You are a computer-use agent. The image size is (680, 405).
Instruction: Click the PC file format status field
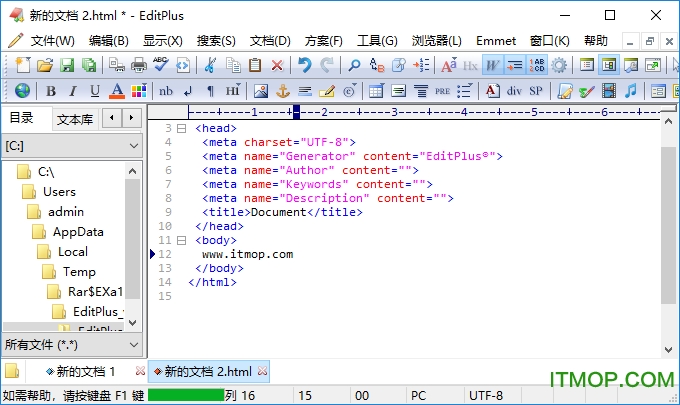(418, 395)
